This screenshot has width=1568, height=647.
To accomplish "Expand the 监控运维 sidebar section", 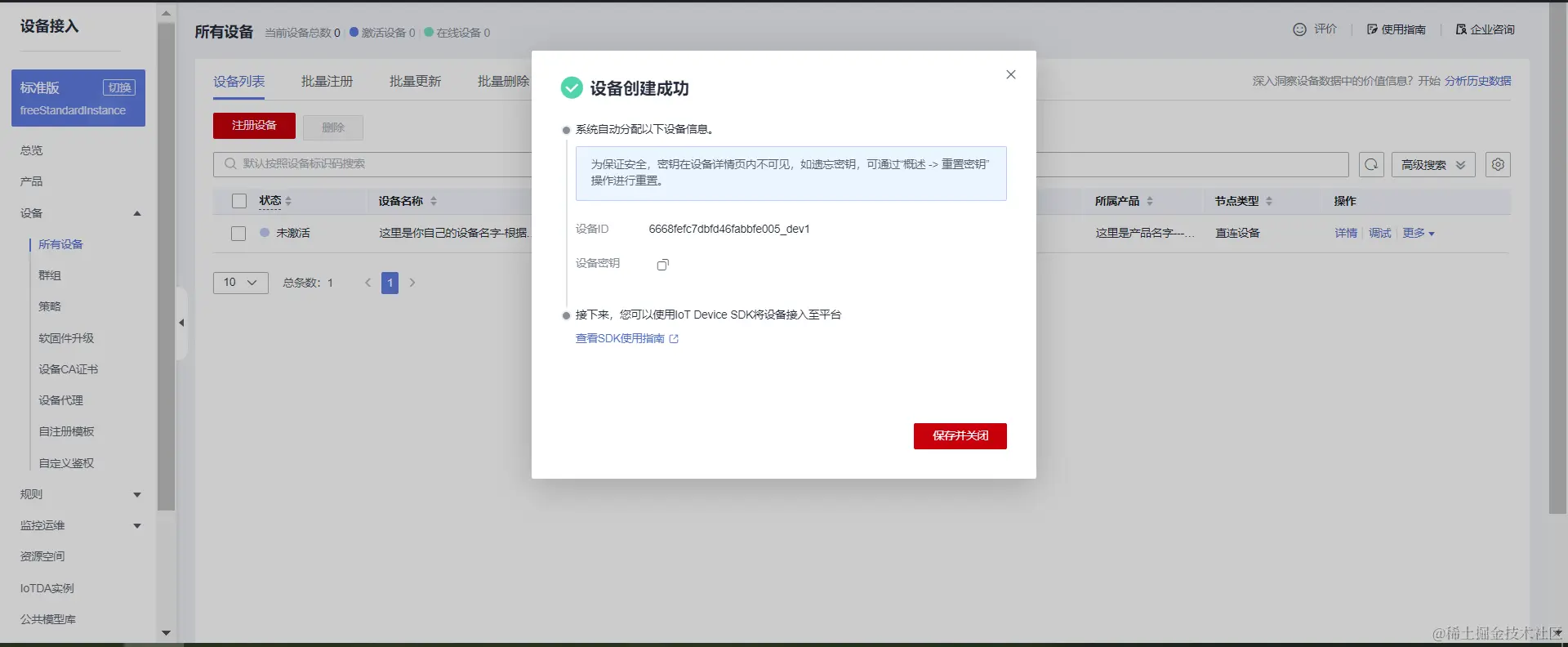I will coord(137,525).
